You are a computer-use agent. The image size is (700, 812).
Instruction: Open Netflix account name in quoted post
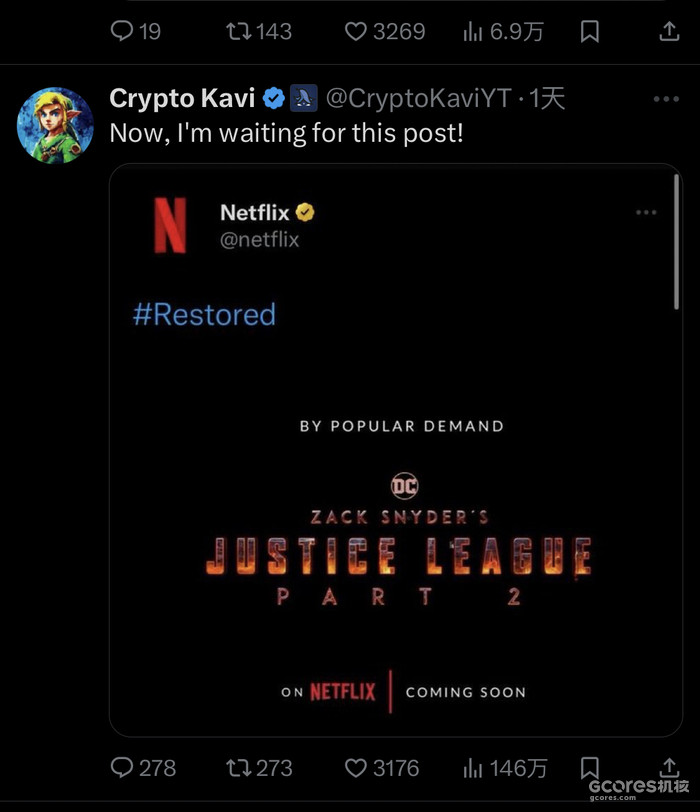pyautogui.click(x=255, y=212)
